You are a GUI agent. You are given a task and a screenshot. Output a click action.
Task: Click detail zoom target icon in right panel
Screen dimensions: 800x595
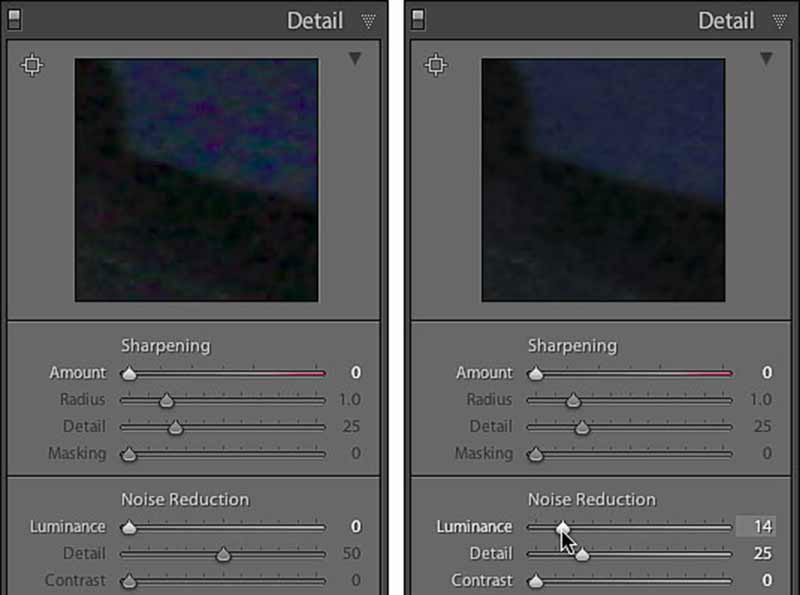pyautogui.click(x=435, y=66)
